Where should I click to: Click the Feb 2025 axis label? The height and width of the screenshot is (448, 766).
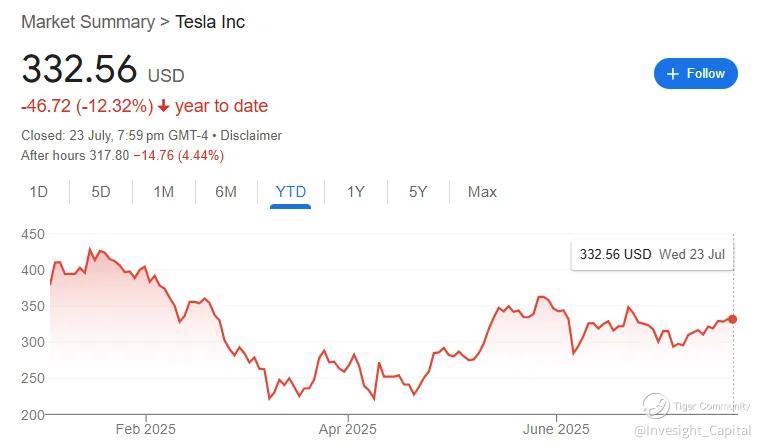click(146, 430)
